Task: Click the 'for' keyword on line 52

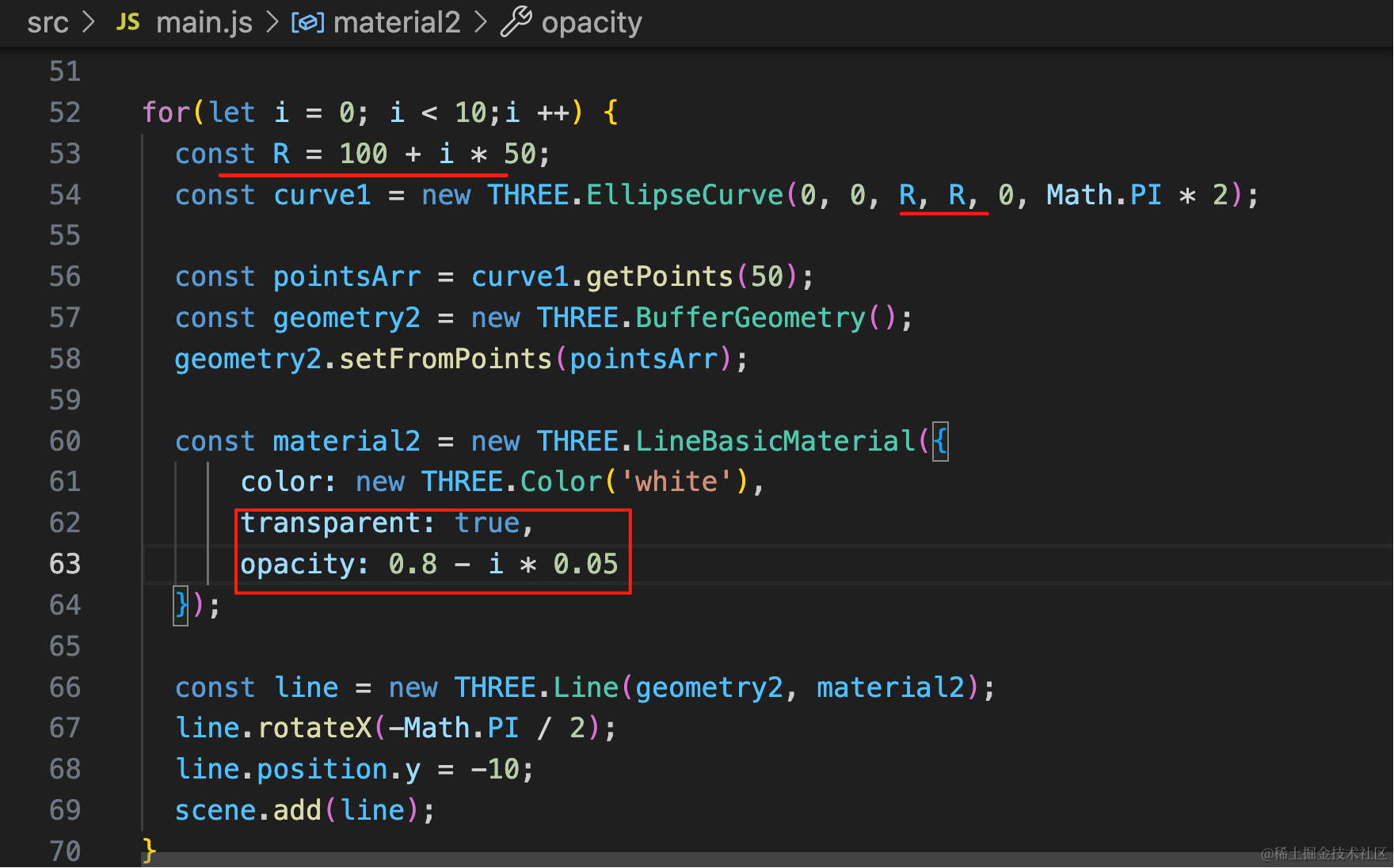Action: click(166, 112)
